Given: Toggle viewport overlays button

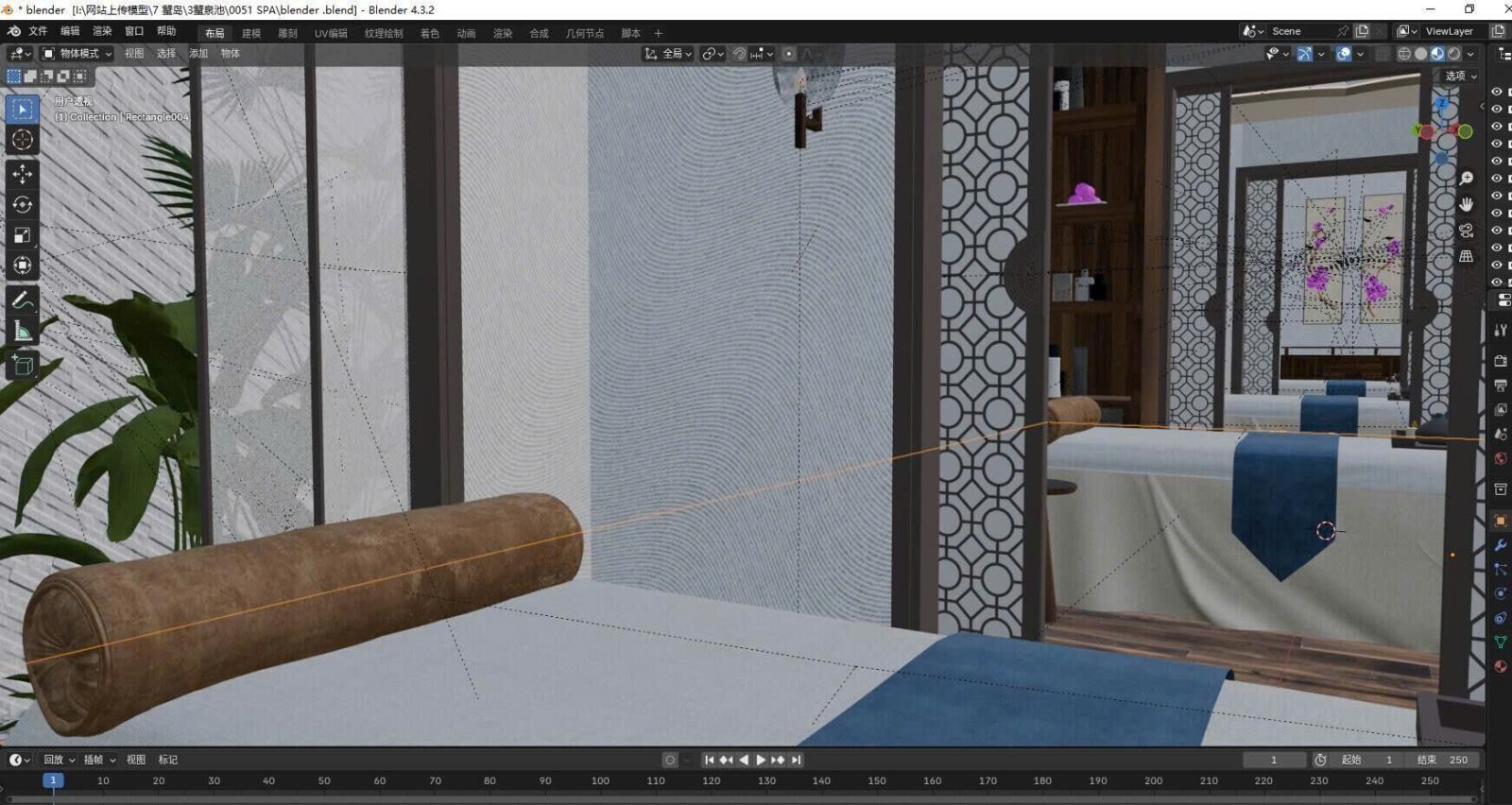Looking at the screenshot, I should point(1344,54).
